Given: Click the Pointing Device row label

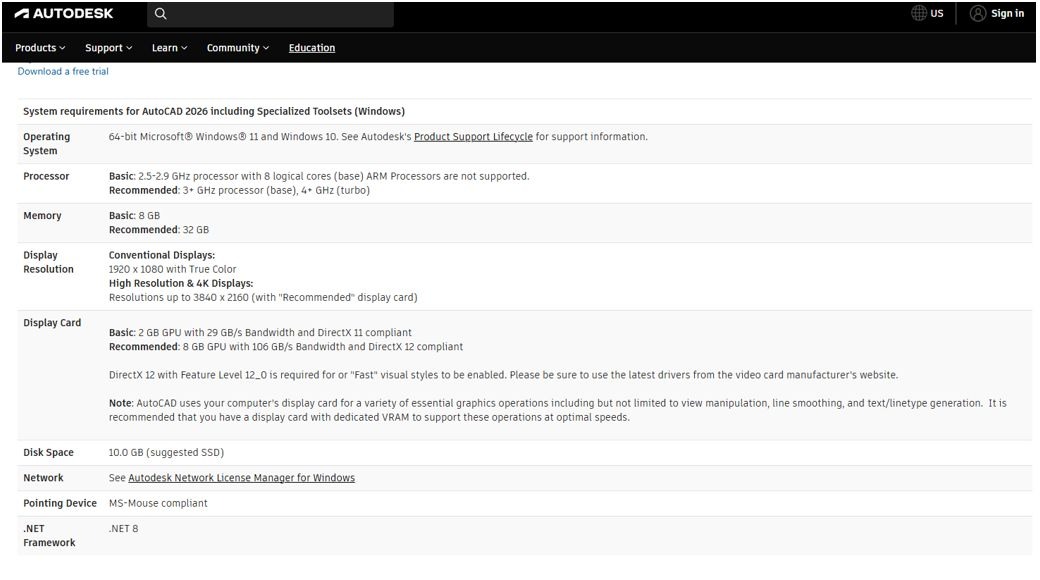Looking at the screenshot, I should point(60,503).
